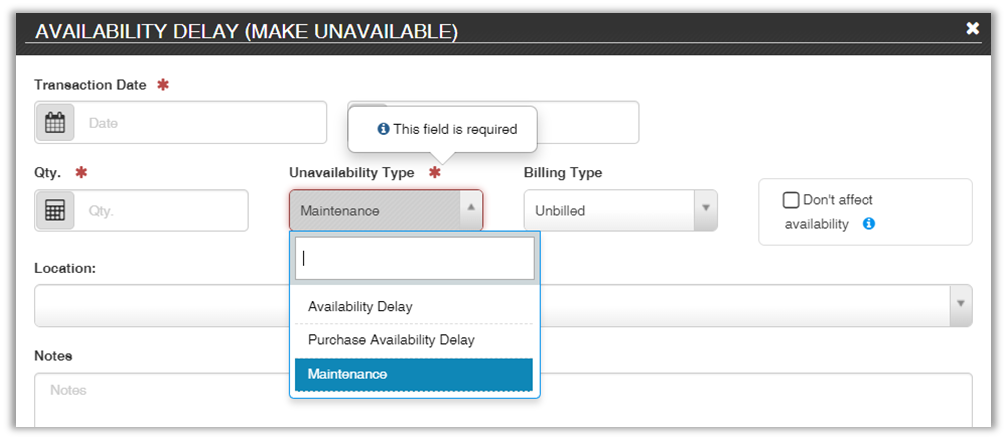Tick the Don't affect availability checkbox
Screen dimensions: 1007x440
pos(791,200)
